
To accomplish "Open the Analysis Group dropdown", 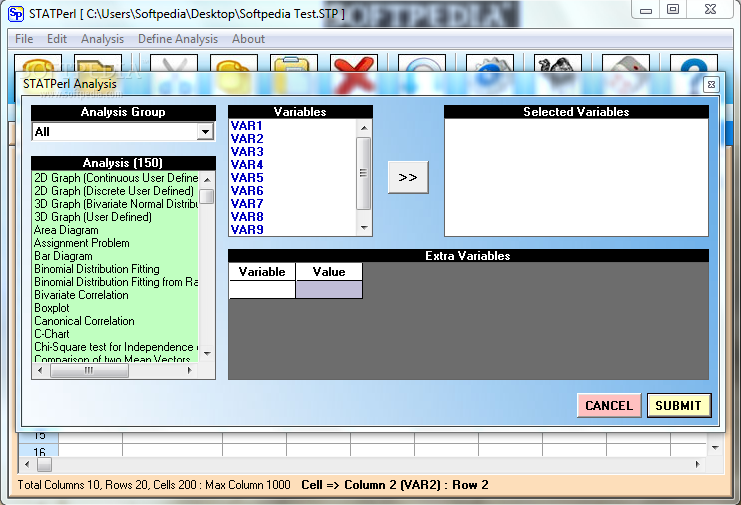I will pos(205,132).
